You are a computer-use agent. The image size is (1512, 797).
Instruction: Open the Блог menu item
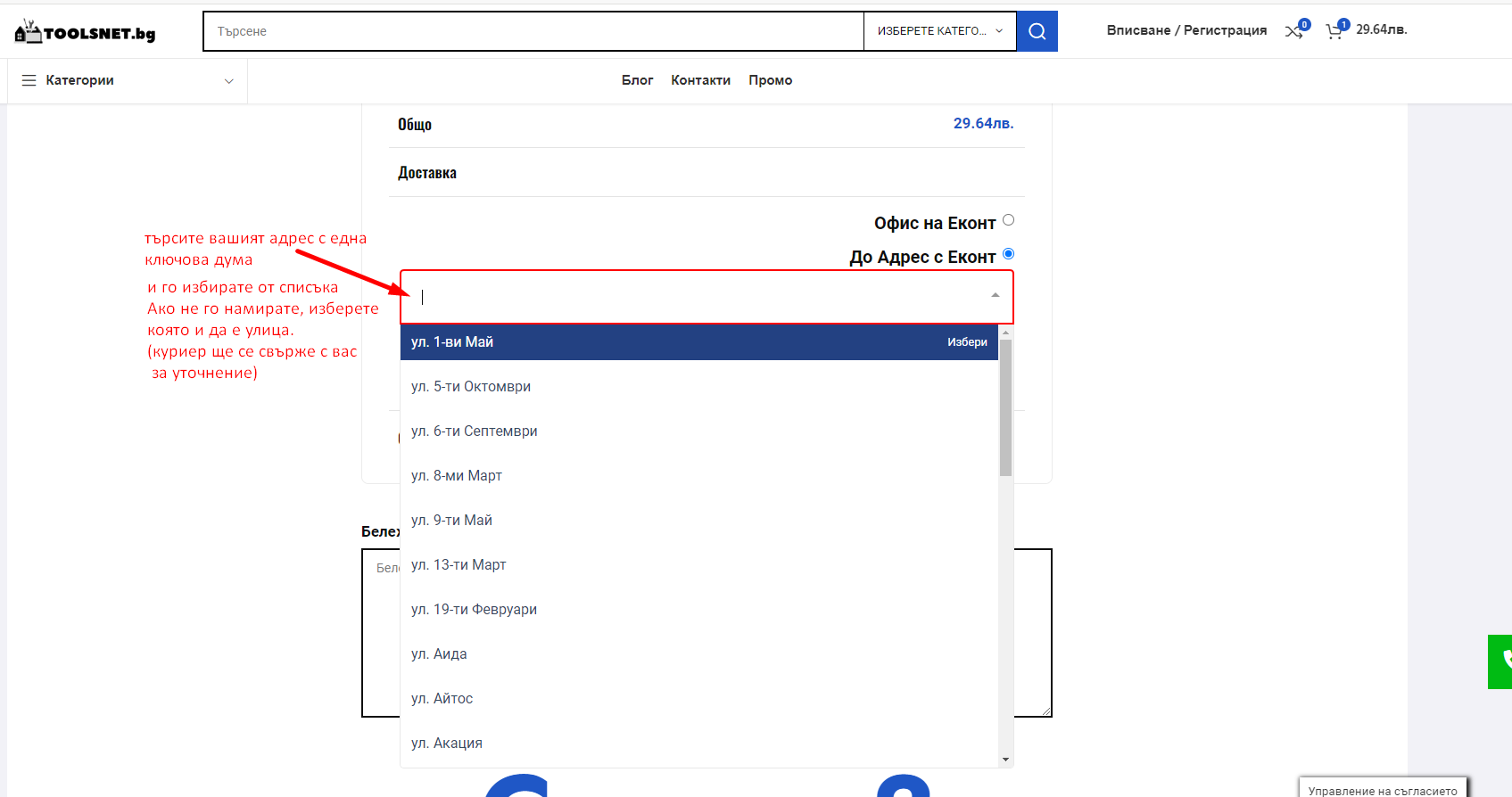tap(637, 80)
